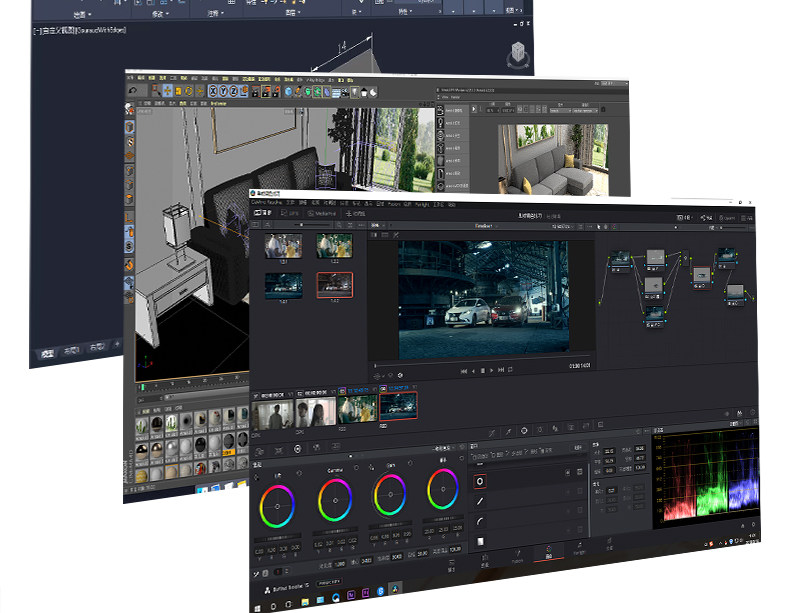Toggle the Y axis lock in Cinema 4D
This screenshot has width=790, height=613.
tap(223, 91)
